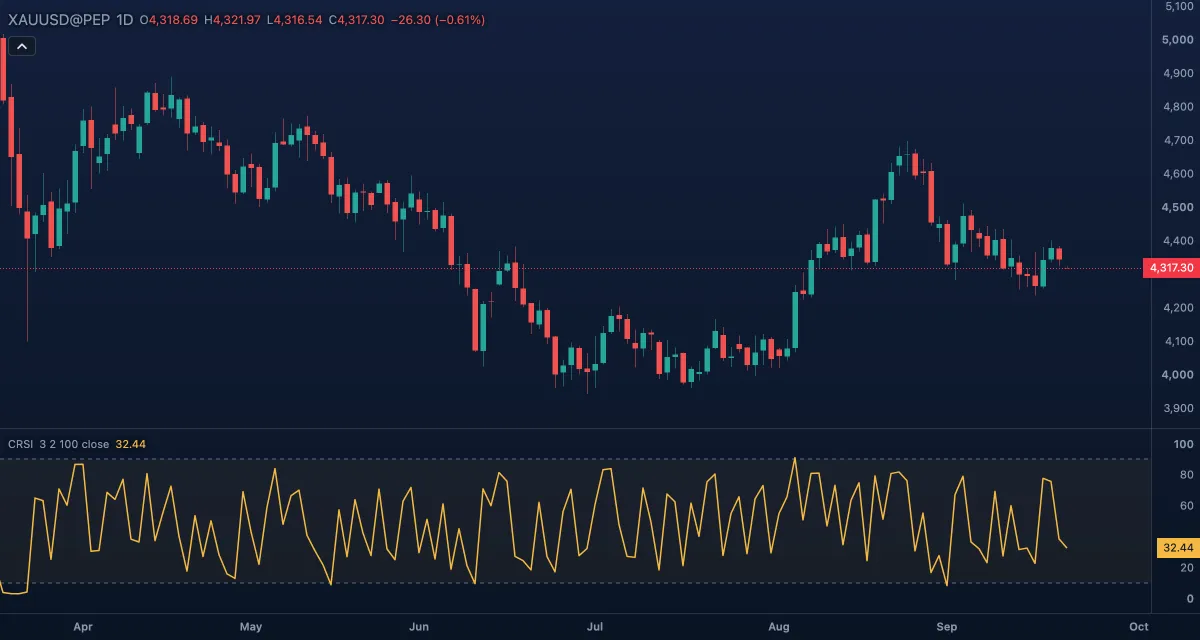Viewport: 1200px width, 640px height.
Task: Click the 4,500 price axis label
Action: coord(1178,207)
